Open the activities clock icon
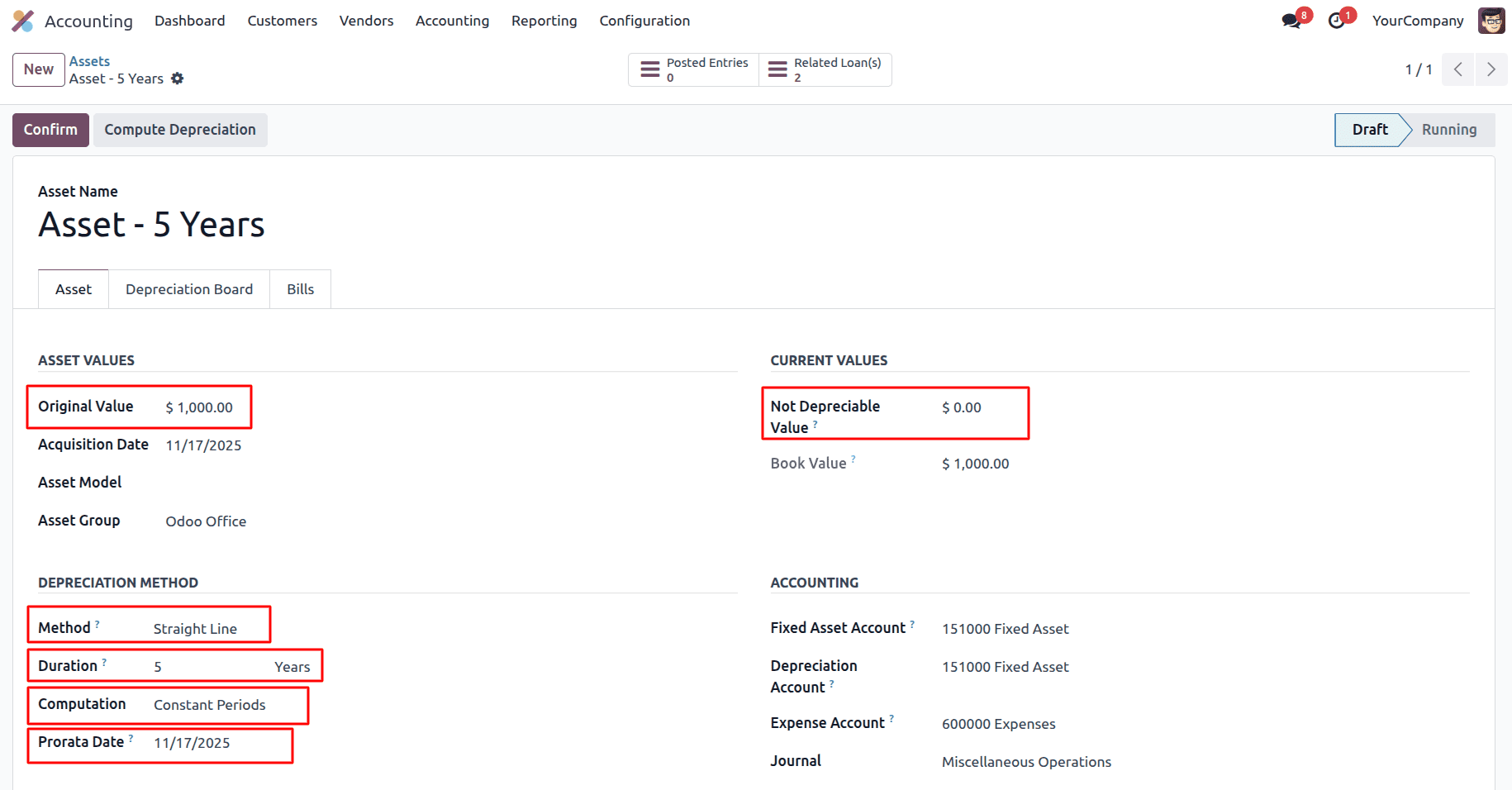 tap(1336, 20)
